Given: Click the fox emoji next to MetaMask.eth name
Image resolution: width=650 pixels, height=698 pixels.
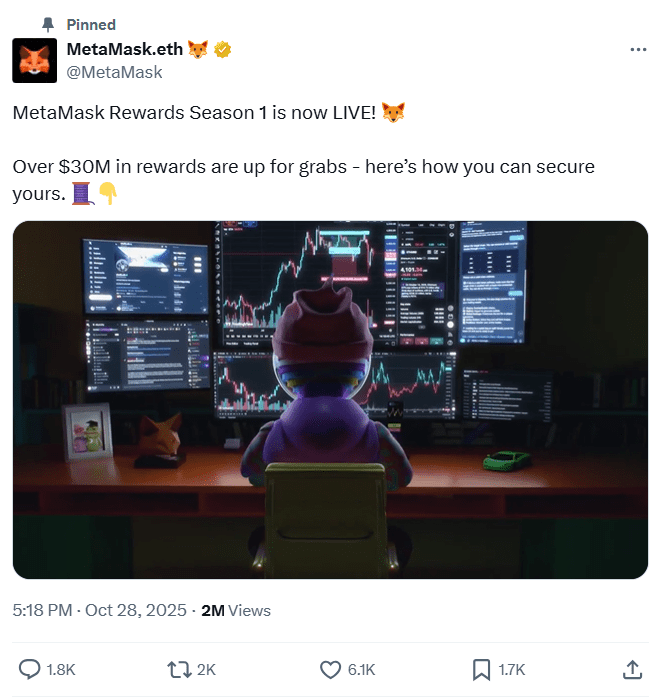Looking at the screenshot, I should pyautogui.click(x=198, y=49).
